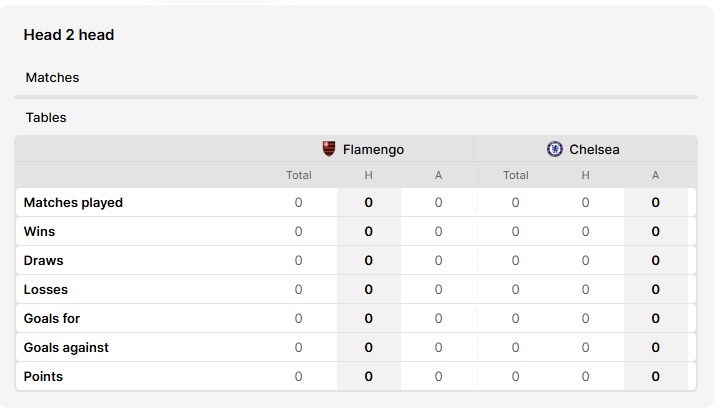Click the Head 2 head heading
Viewport: 718px width, 414px height.
[69, 35]
